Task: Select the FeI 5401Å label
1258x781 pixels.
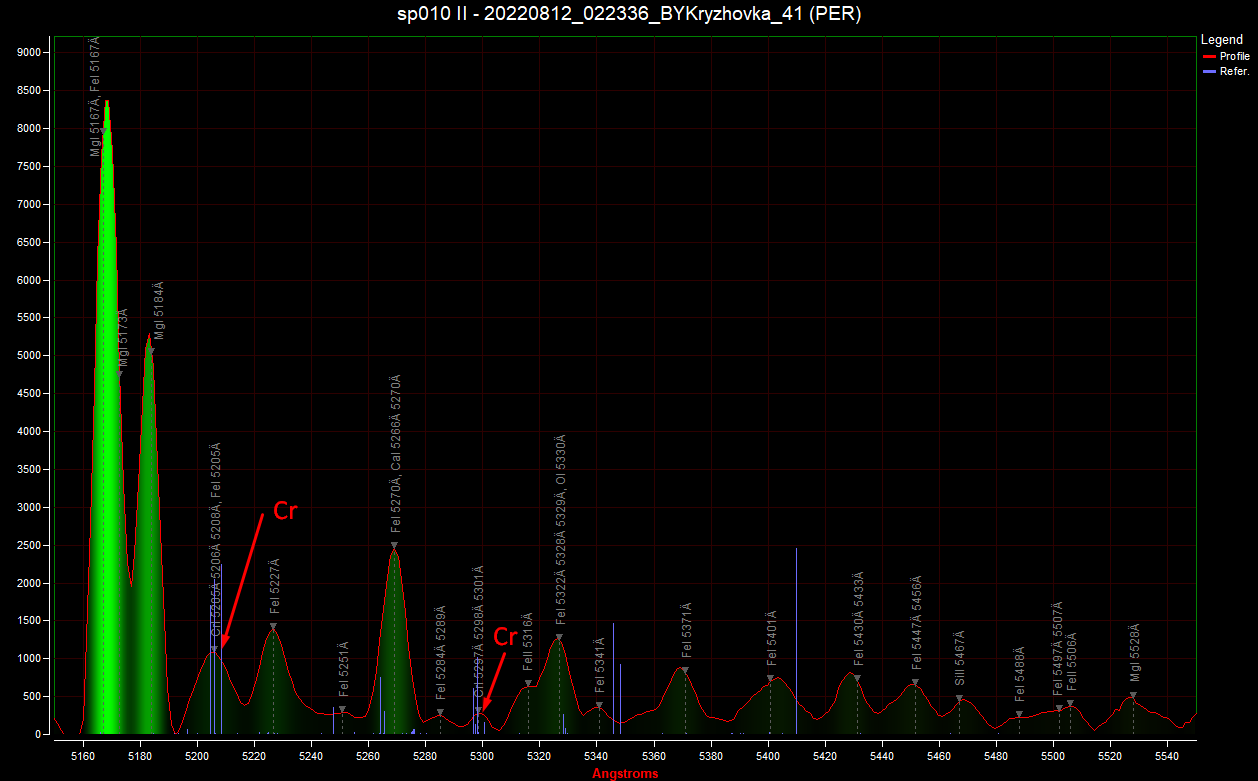Action: [771, 638]
